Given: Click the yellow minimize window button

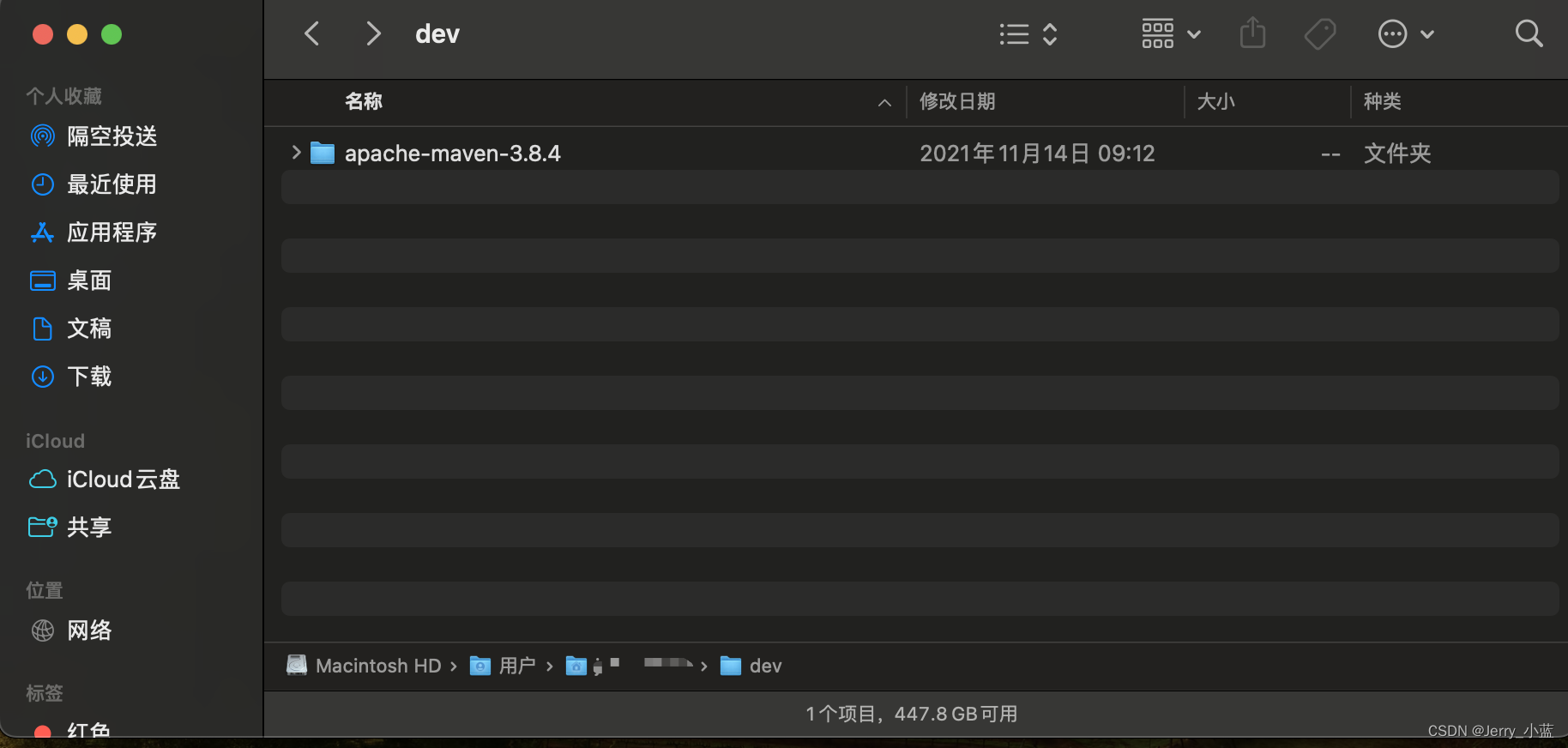Looking at the screenshot, I should coord(77,34).
